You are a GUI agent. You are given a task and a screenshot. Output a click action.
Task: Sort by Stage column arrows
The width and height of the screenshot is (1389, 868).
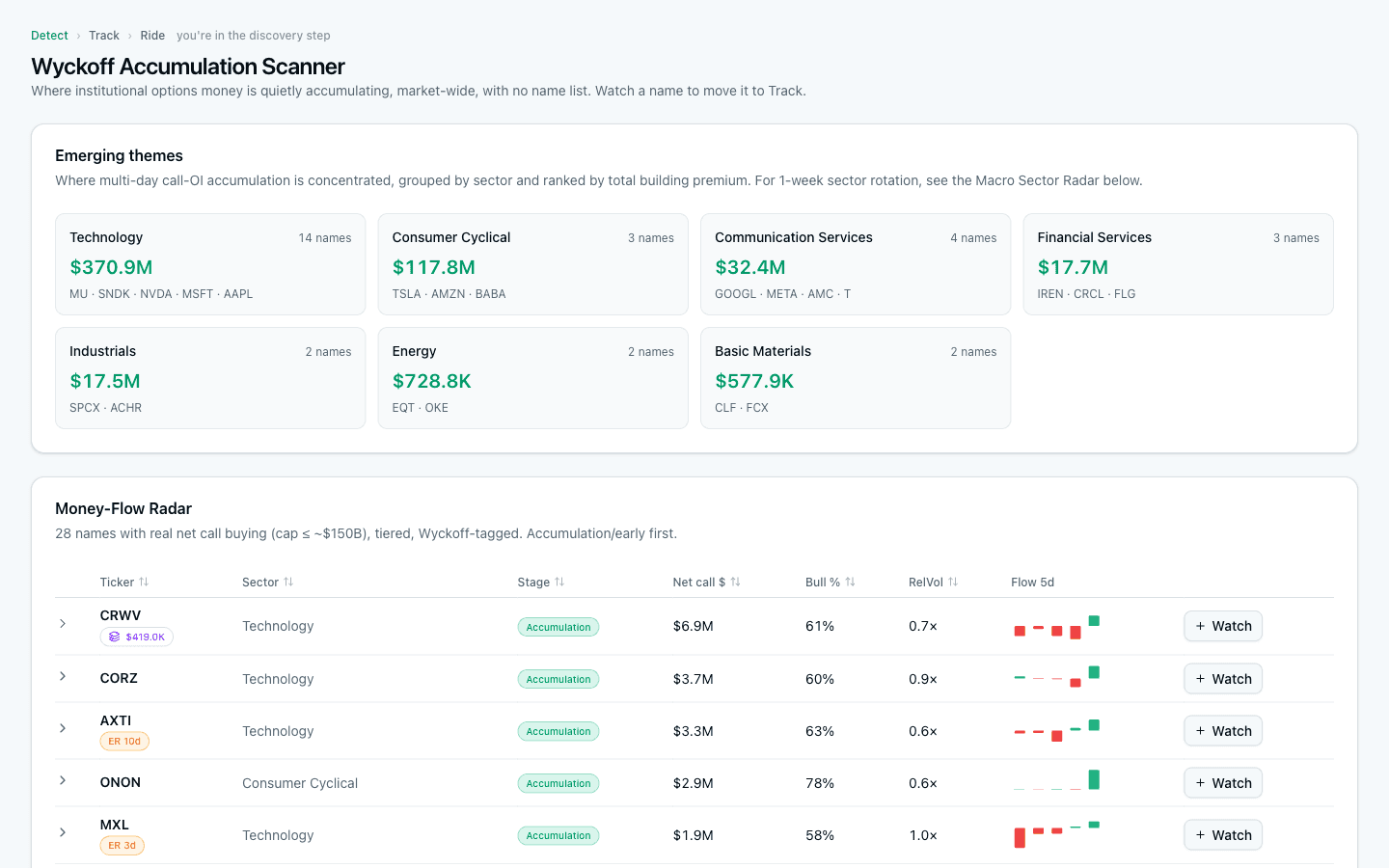coord(559,582)
